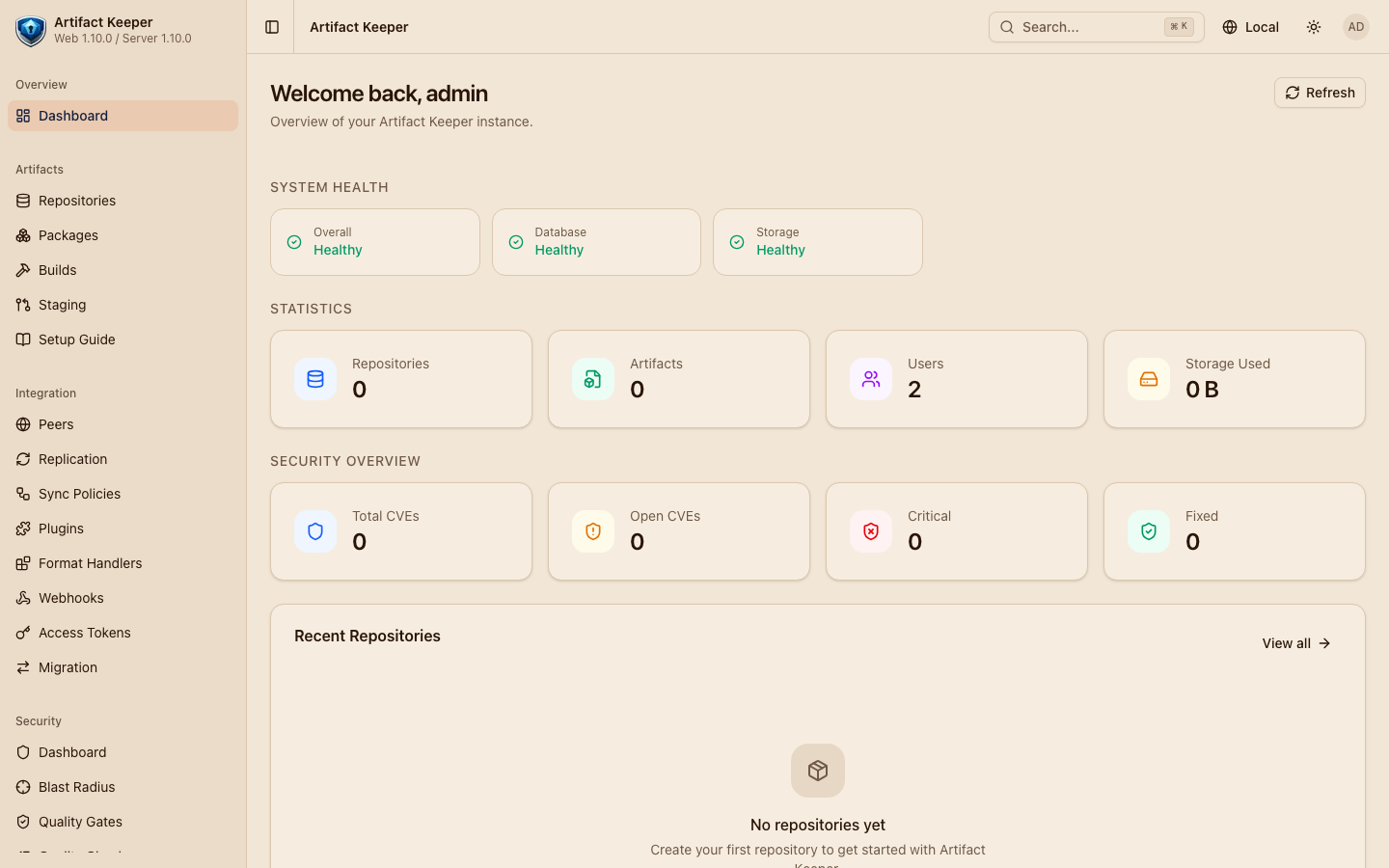
Task: Click the Artifacts statistic file icon
Action: point(593,379)
